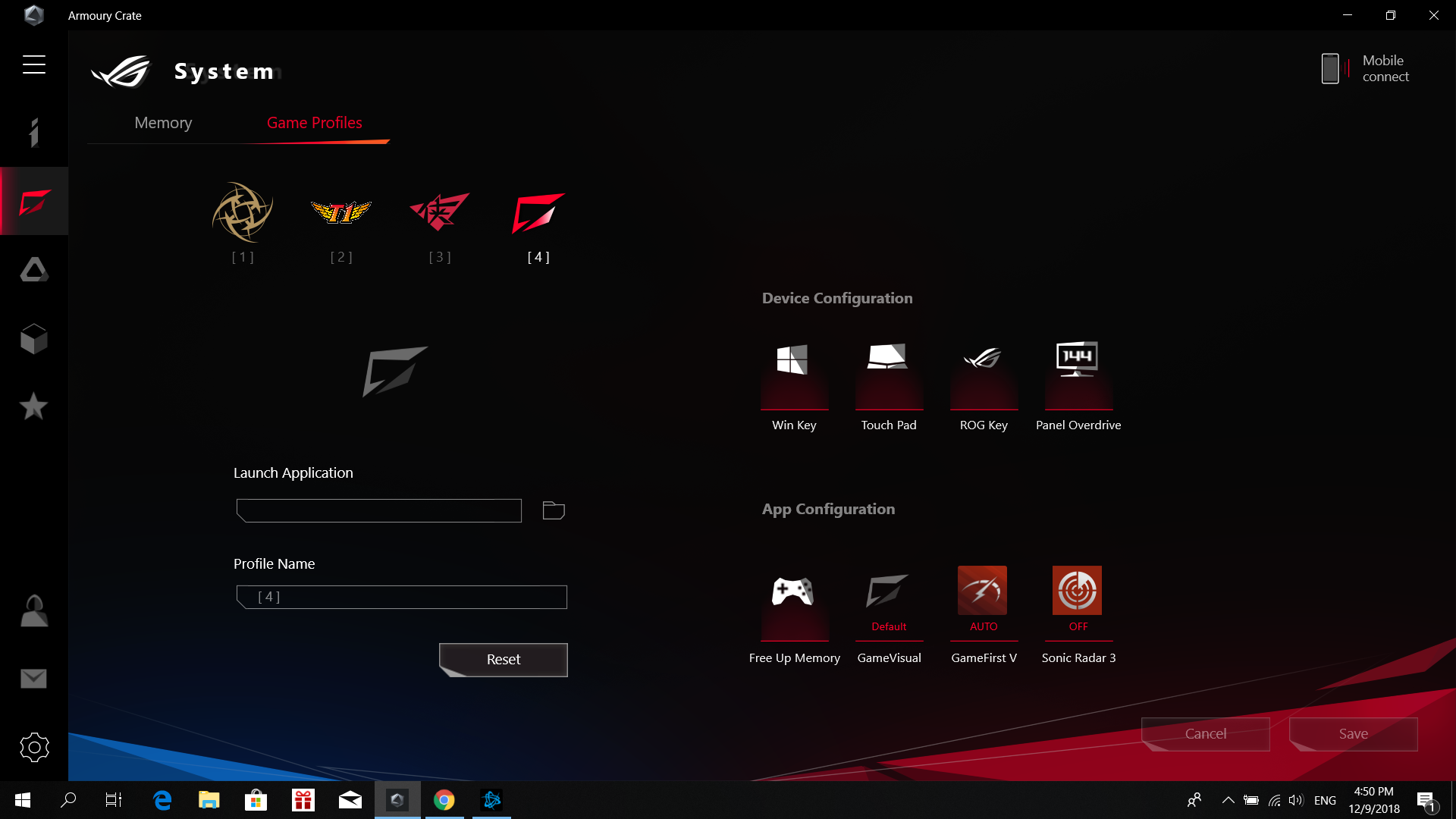Open the Wi-Fi network tray icon
Image resolution: width=1456 pixels, height=819 pixels.
(1274, 800)
